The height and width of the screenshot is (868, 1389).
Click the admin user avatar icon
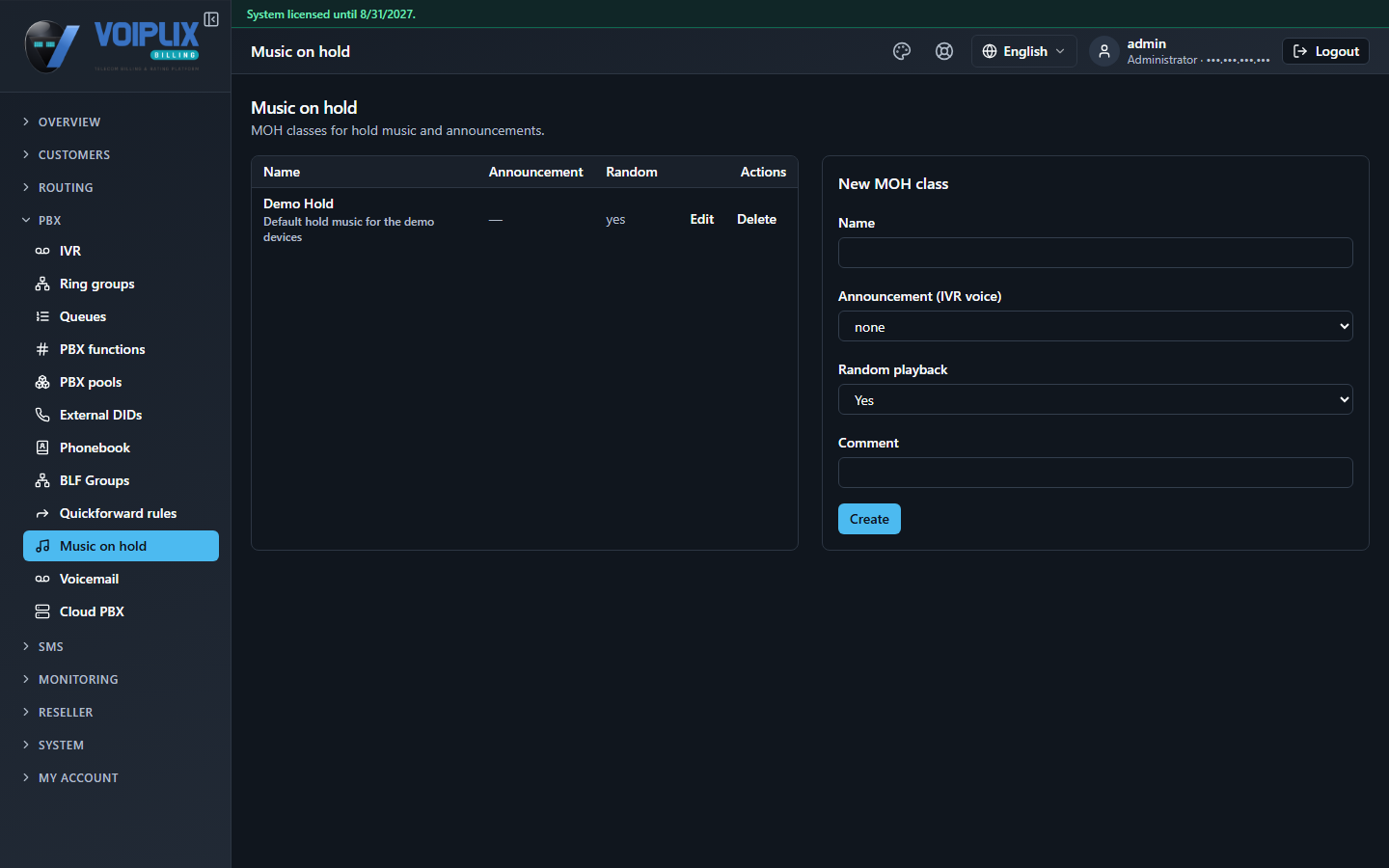tap(1104, 51)
